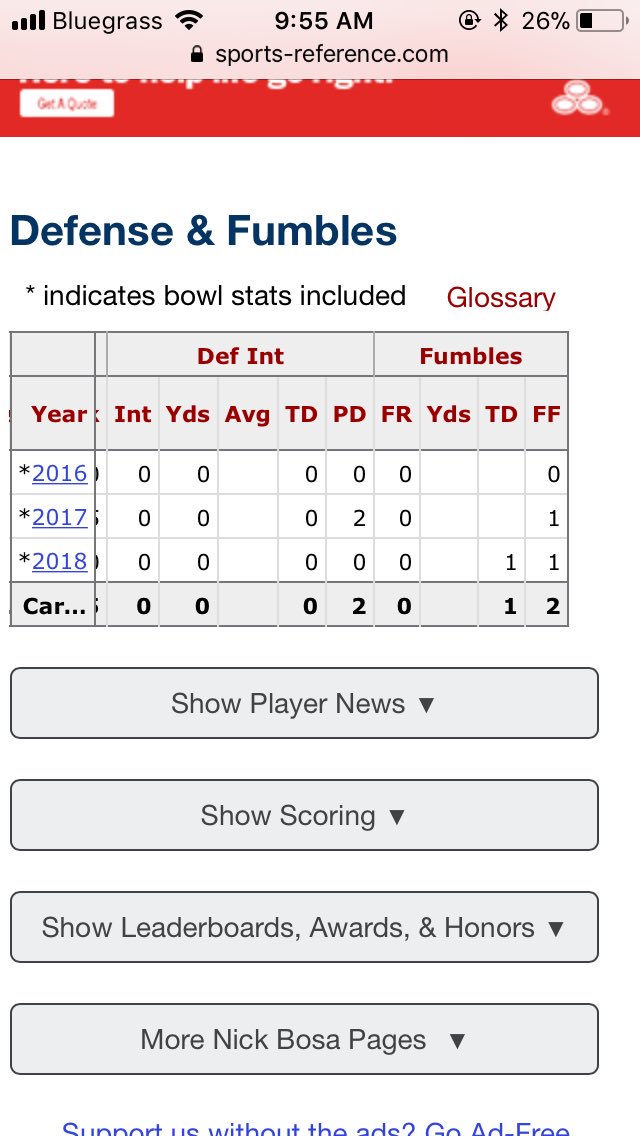Viewport: 640px width, 1136px height.
Task: Tap the Wi-Fi status icon
Action: pos(188,21)
